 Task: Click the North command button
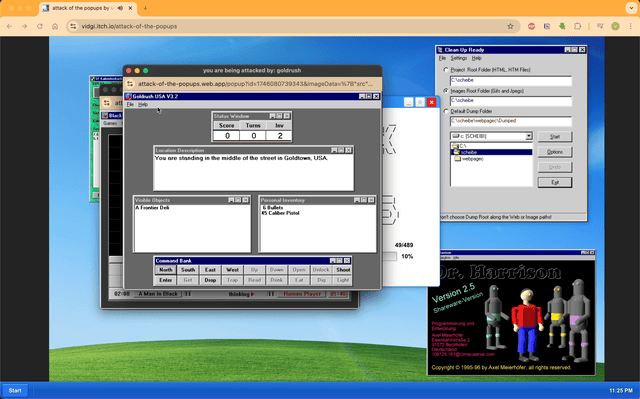tap(166, 270)
